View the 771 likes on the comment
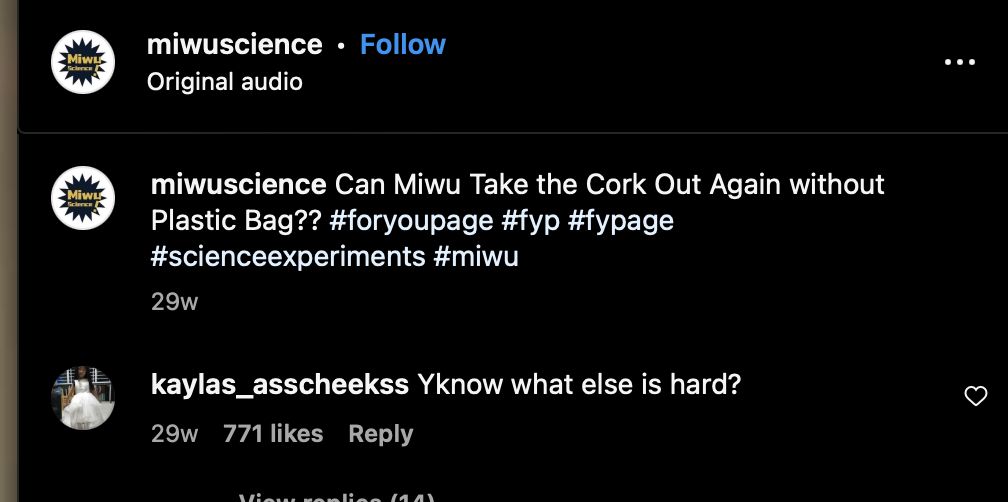 [273, 434]
